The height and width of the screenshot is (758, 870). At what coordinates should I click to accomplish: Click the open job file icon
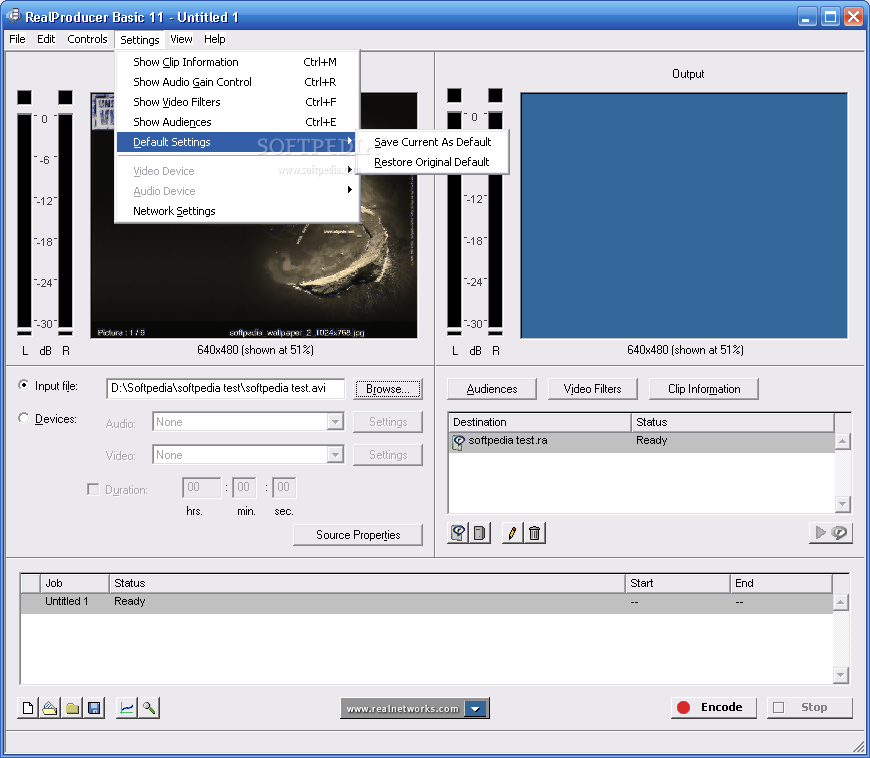tap(50, 708)
